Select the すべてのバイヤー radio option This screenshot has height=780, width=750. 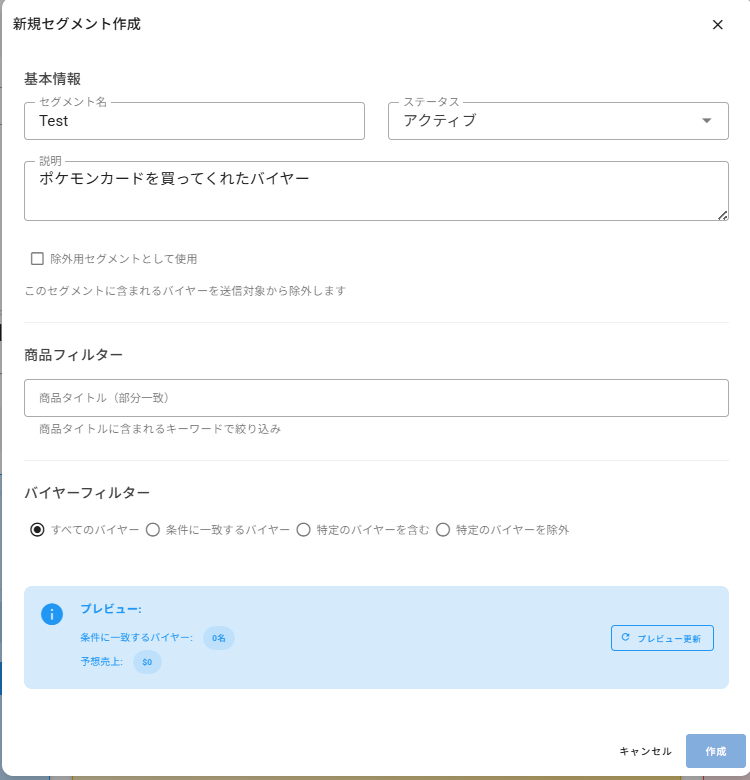tap(38, 530)
